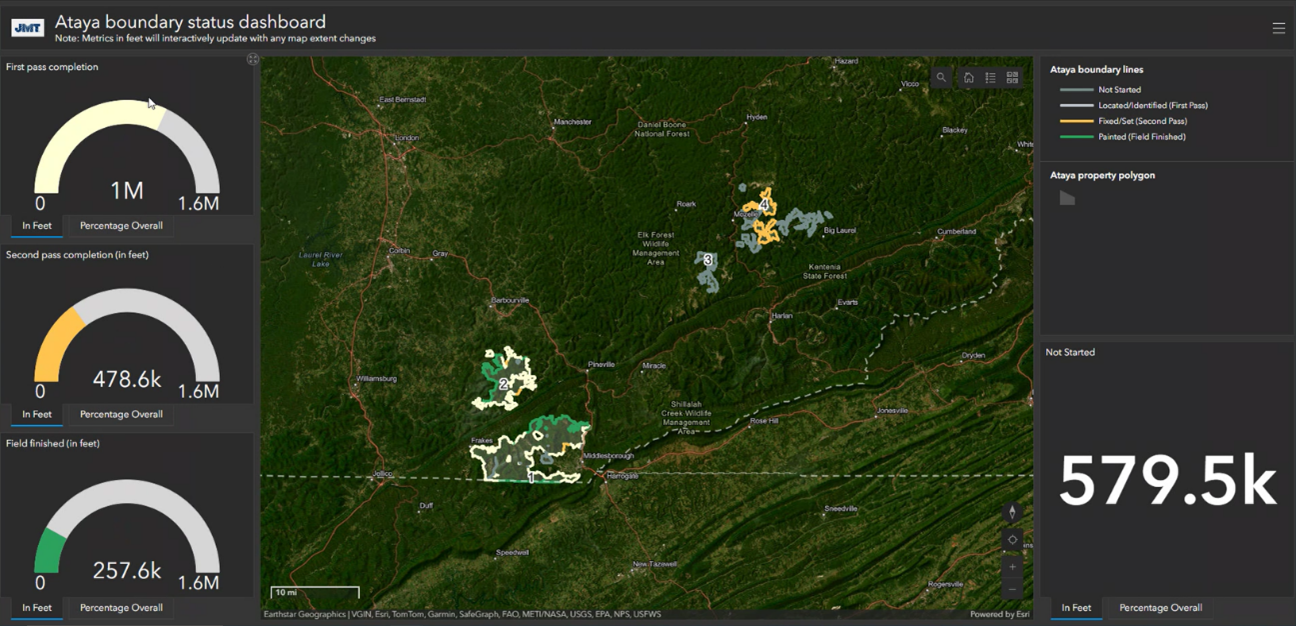
Task: Select In Feet tab under Second pass completion
Action: pyautogui.click(x=37, y=414)
